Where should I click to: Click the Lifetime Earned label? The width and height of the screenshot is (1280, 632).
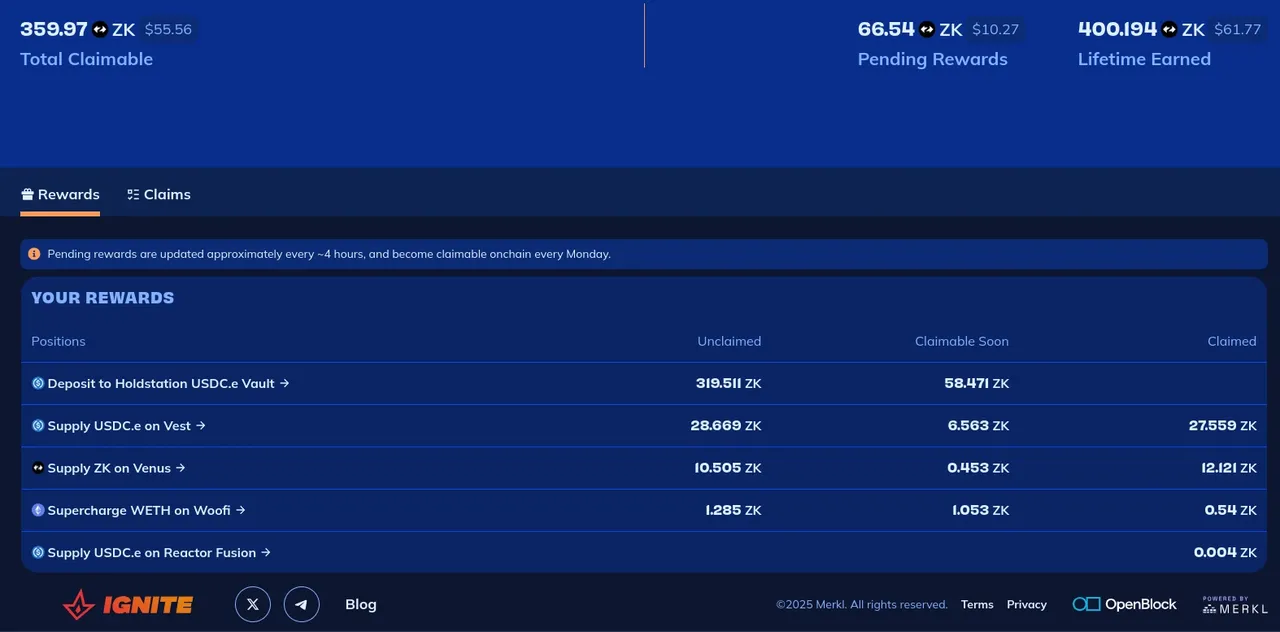click(x=1144, y=59)
